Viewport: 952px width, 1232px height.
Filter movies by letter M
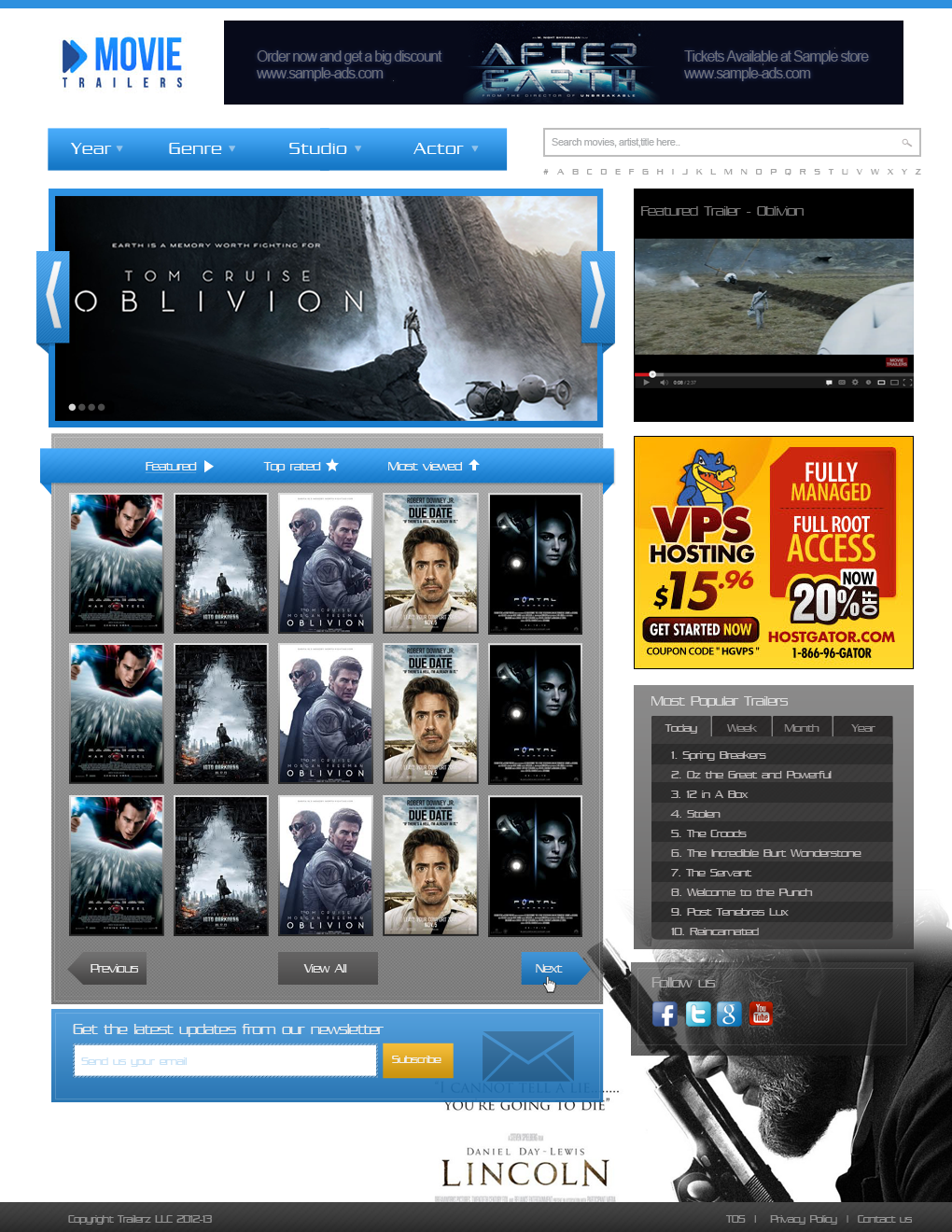click(728, 172)
